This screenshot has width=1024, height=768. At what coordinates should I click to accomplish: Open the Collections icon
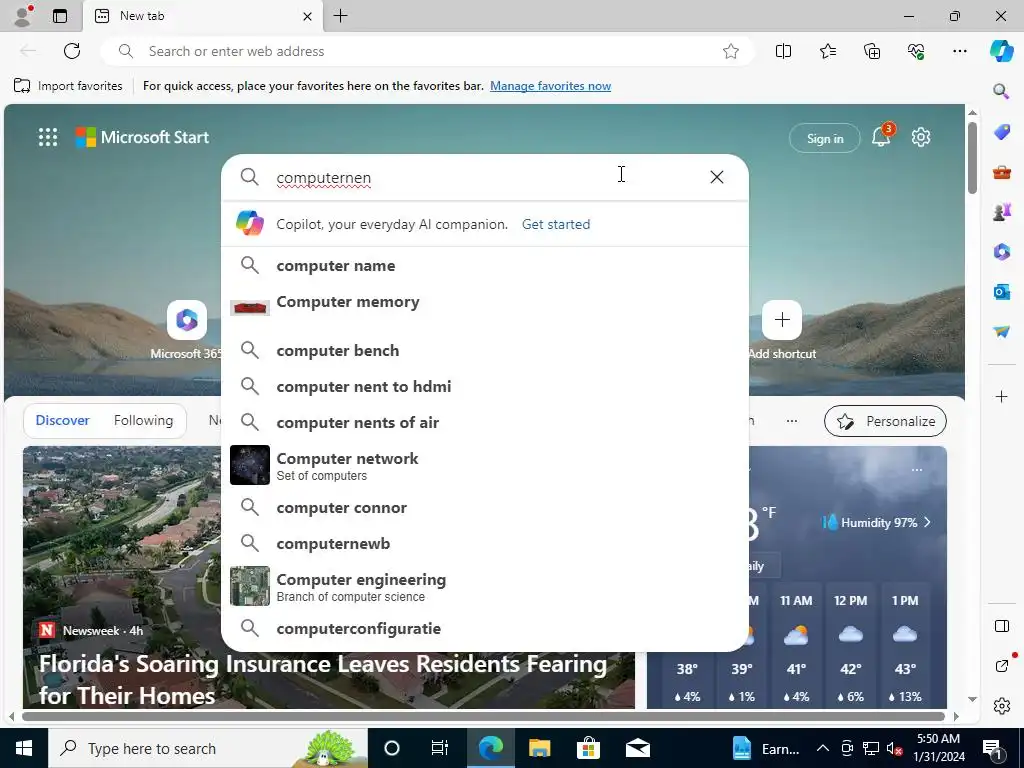pyautogui.click(x=872, y=51)
